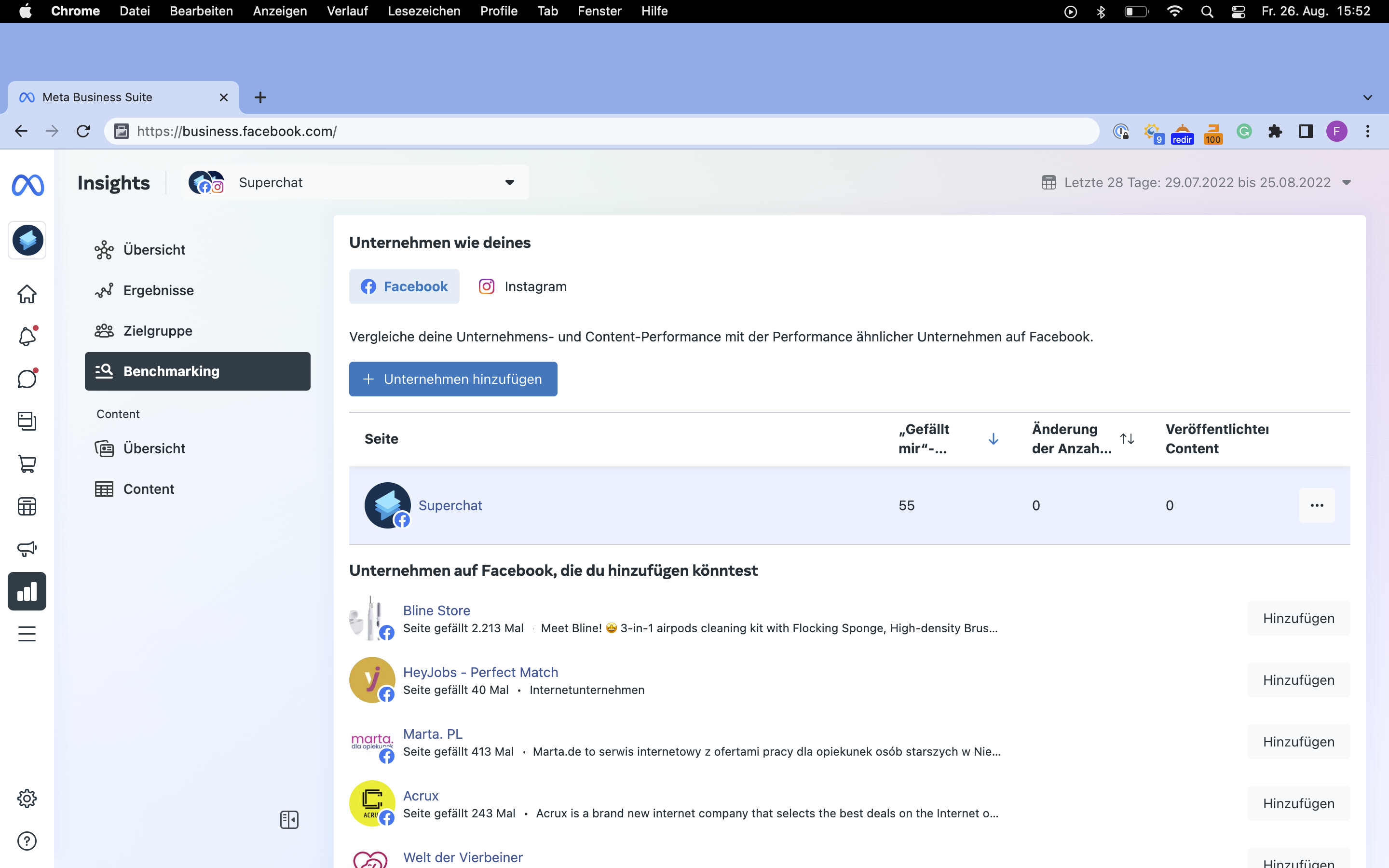This screenshot has height=868, width=1389.
Task: Open the Ads megaphone icon
Action: click(x=27, y=548)
